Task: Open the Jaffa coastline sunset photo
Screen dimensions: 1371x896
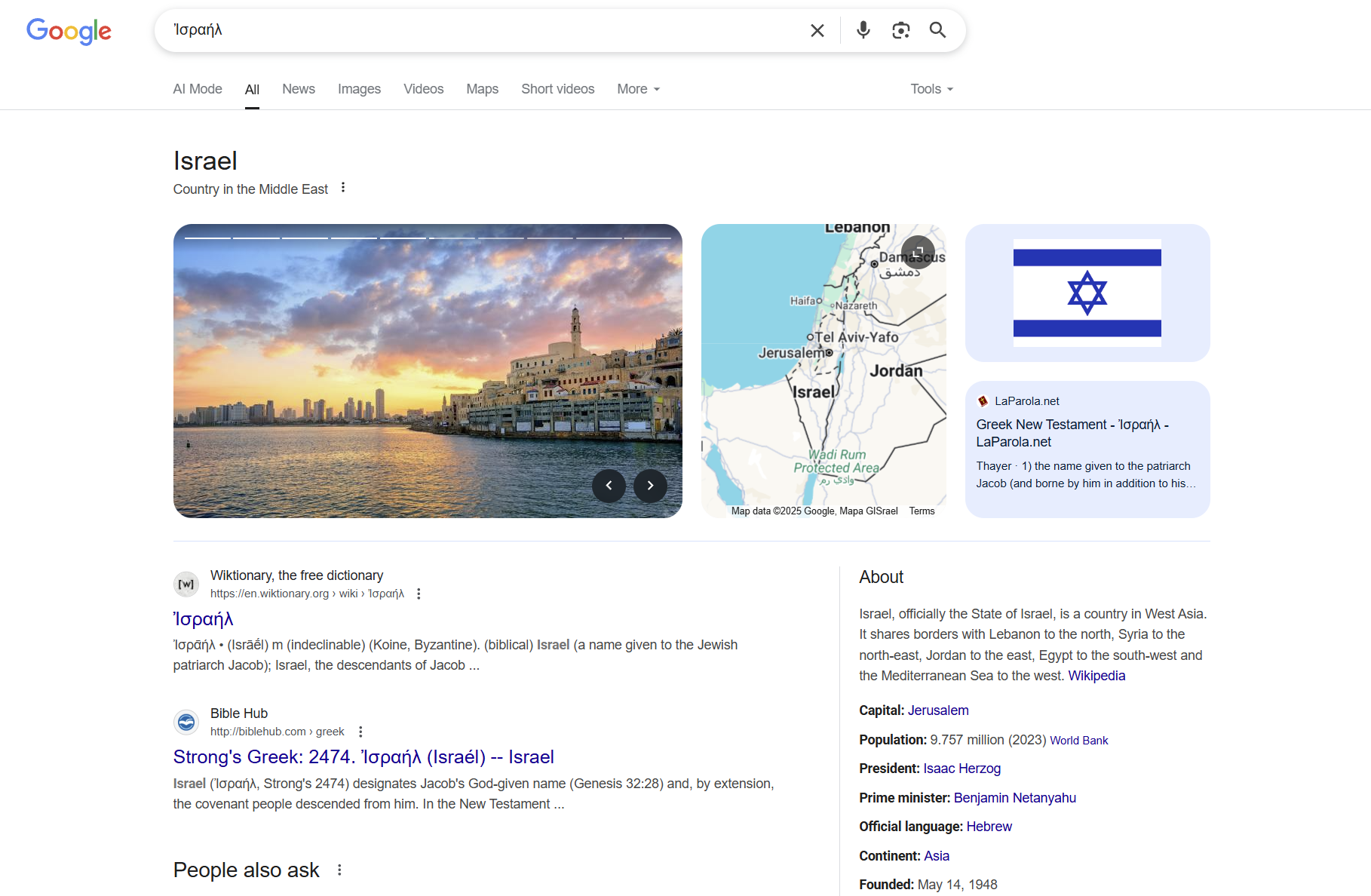Action: (428, 371)
